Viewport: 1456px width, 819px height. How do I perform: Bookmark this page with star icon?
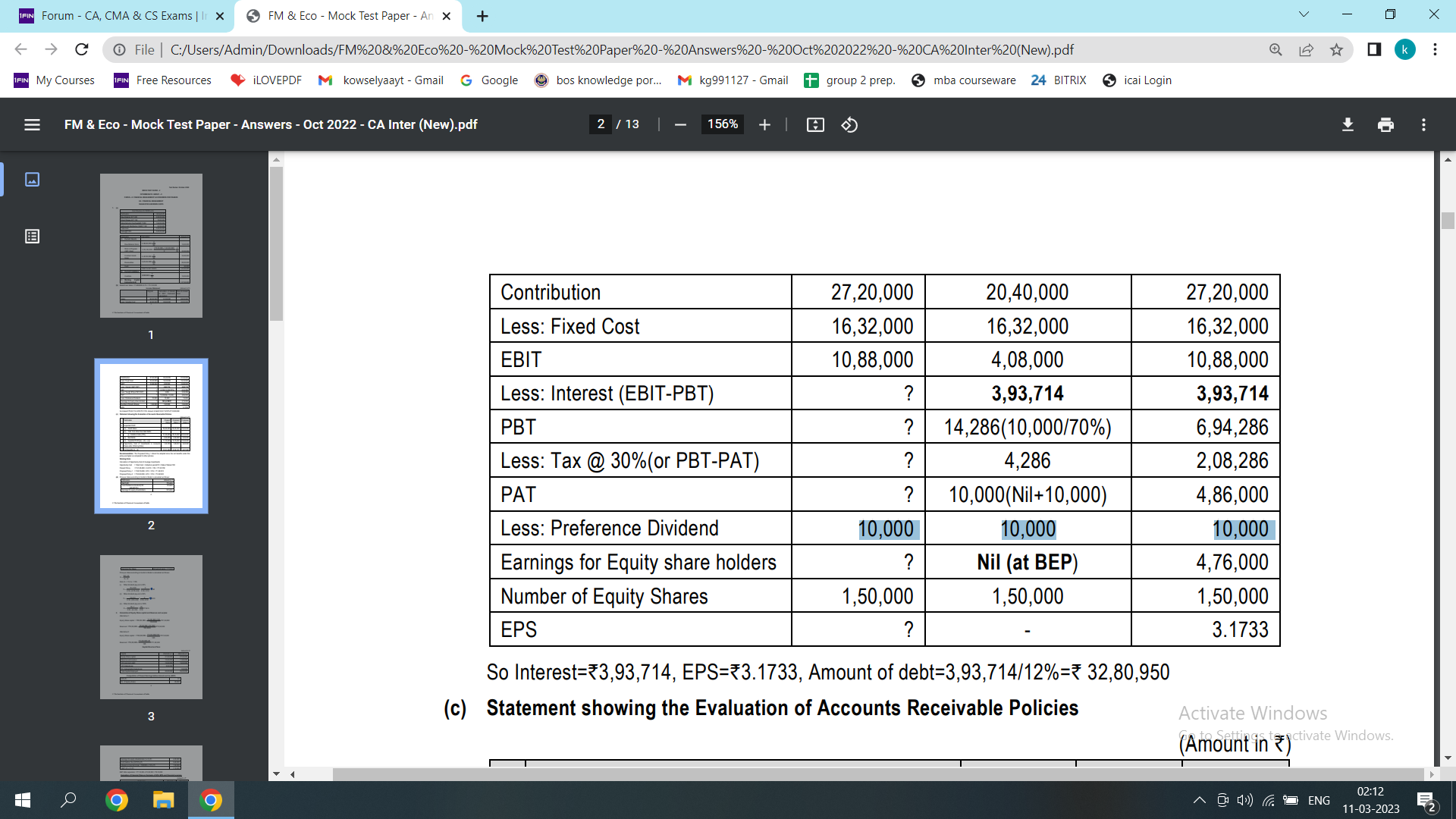pos(1336,50)
